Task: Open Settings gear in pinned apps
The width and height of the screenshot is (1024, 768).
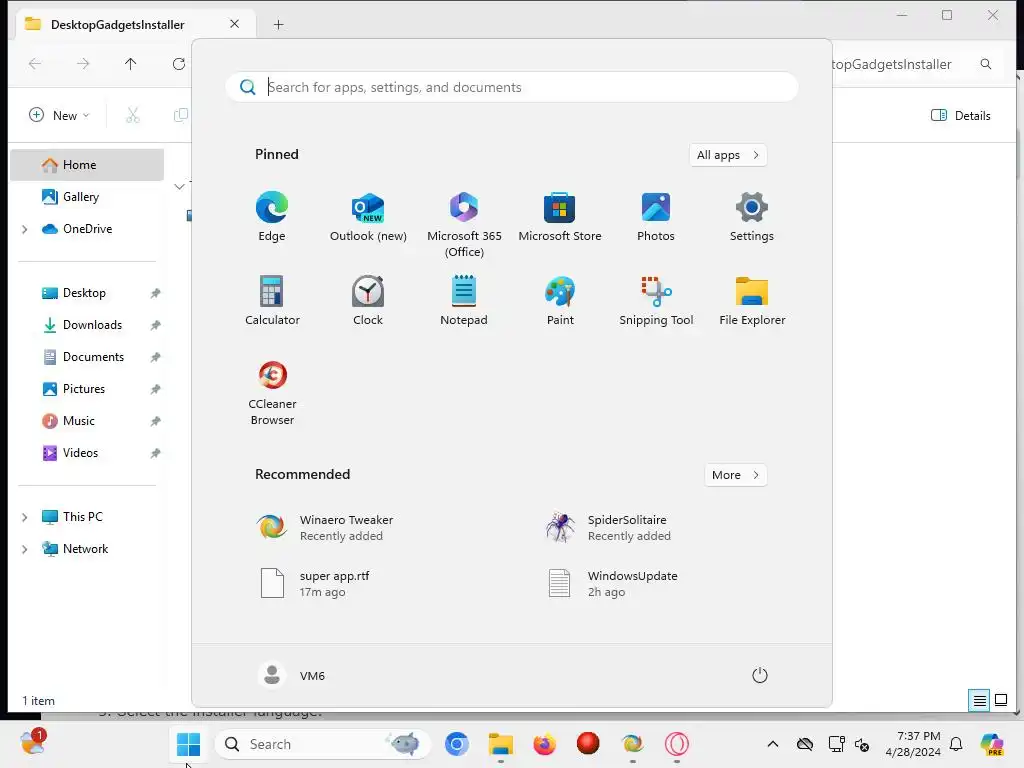Action: coord(752,217)
